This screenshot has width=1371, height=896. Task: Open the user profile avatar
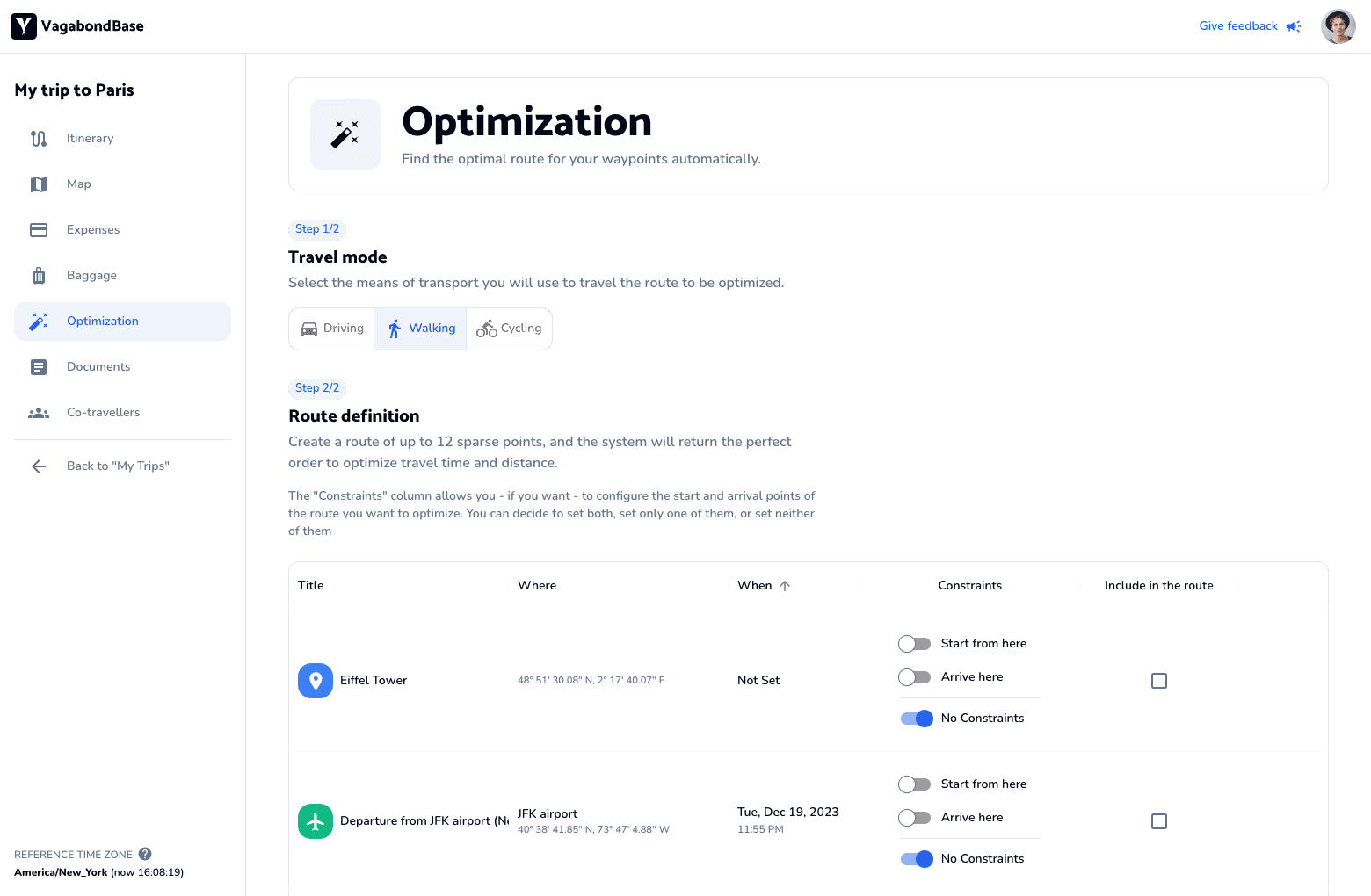pyautogui.click(x=1338, y=26)
